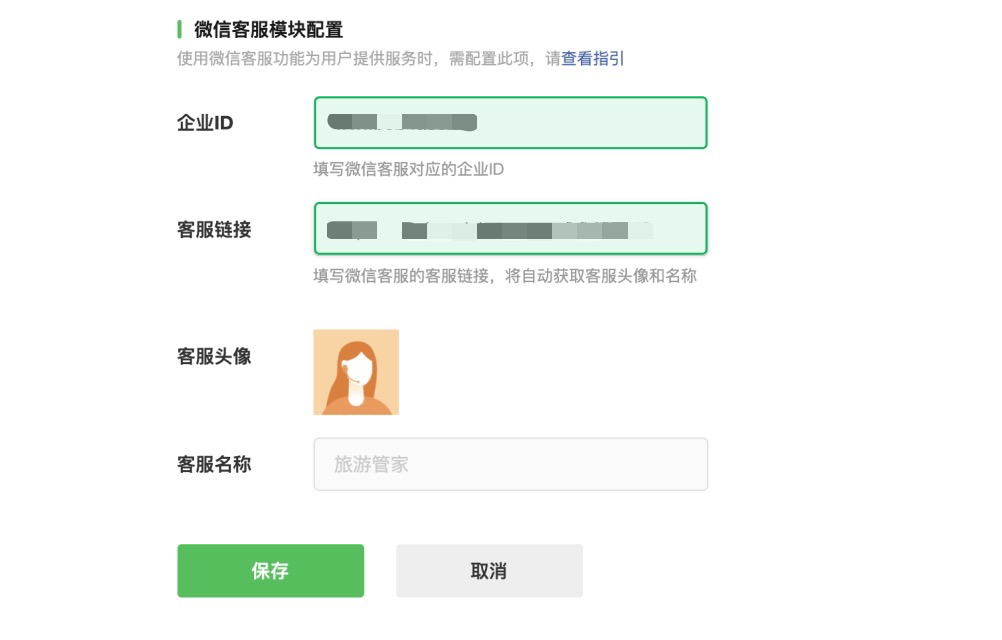This screenshot has width=1002, height=640.
Task: Click the green vertical bar beside the title
Action: tap(180, 29)
